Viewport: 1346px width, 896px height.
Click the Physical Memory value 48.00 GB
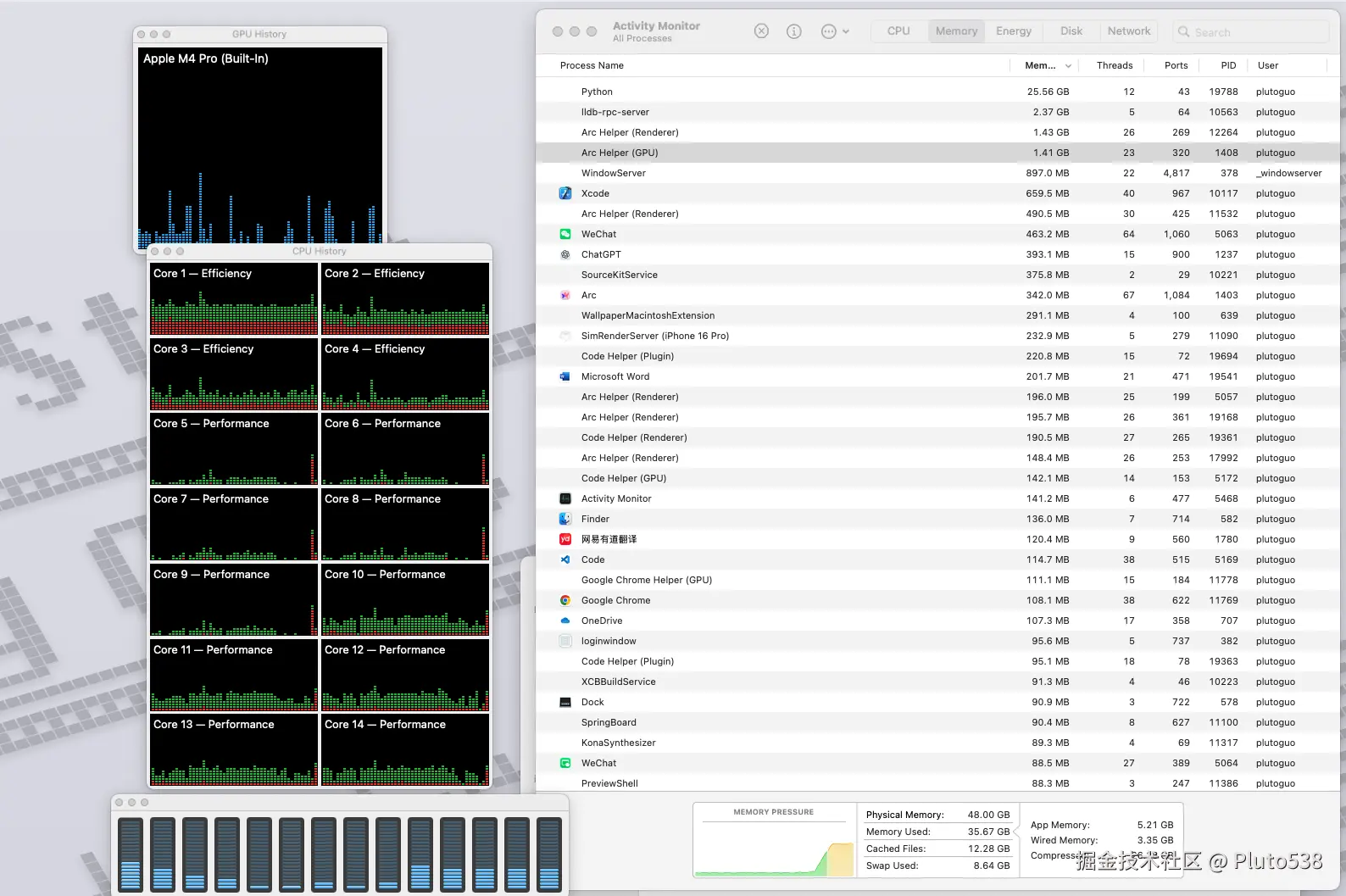(988, 815)
